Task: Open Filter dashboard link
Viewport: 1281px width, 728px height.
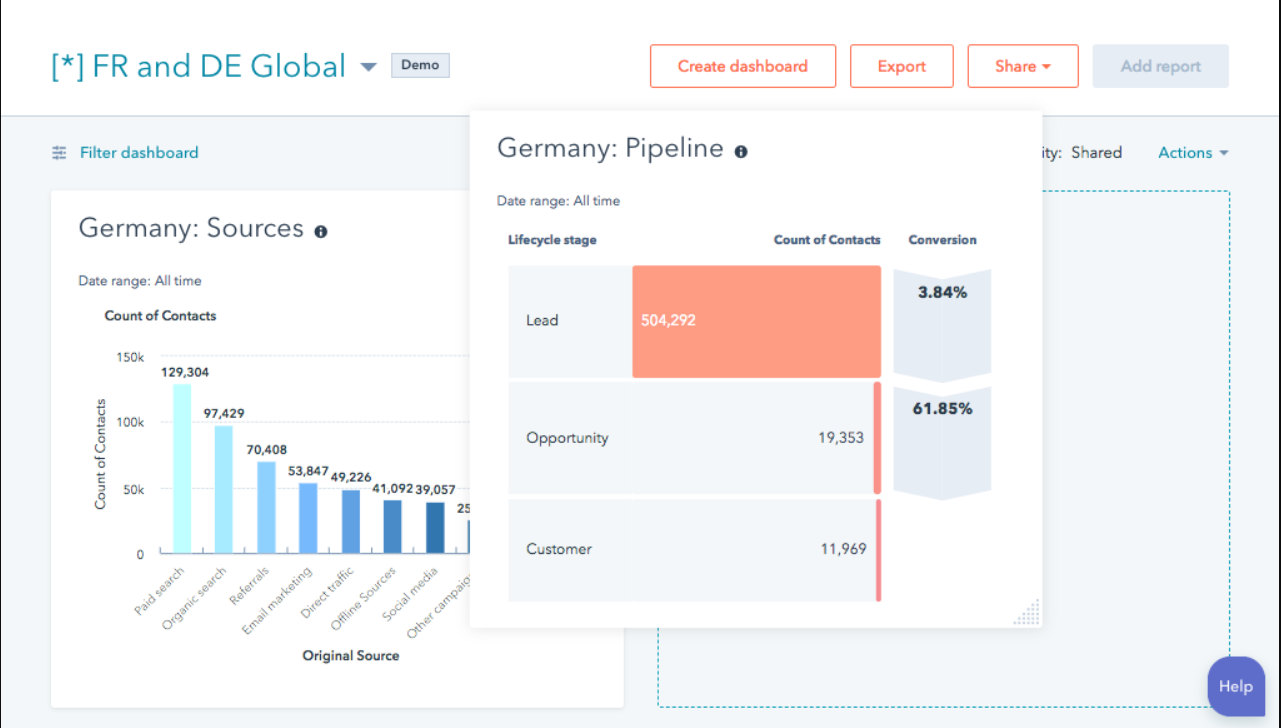Action: tap(138, 152)
